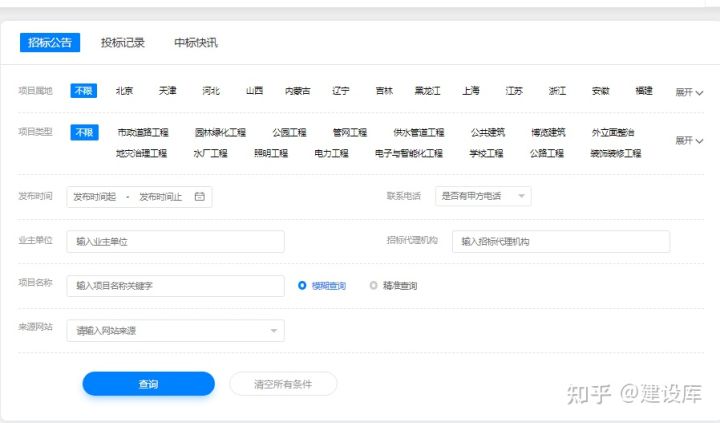Click the 输入招标代理机构 input field

coord(561,242)
